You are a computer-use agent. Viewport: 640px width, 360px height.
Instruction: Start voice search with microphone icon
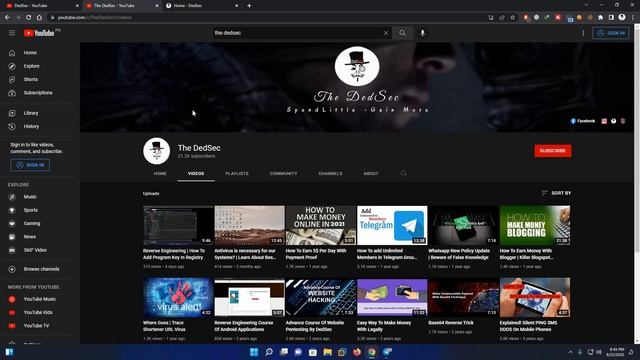[422, 33]
